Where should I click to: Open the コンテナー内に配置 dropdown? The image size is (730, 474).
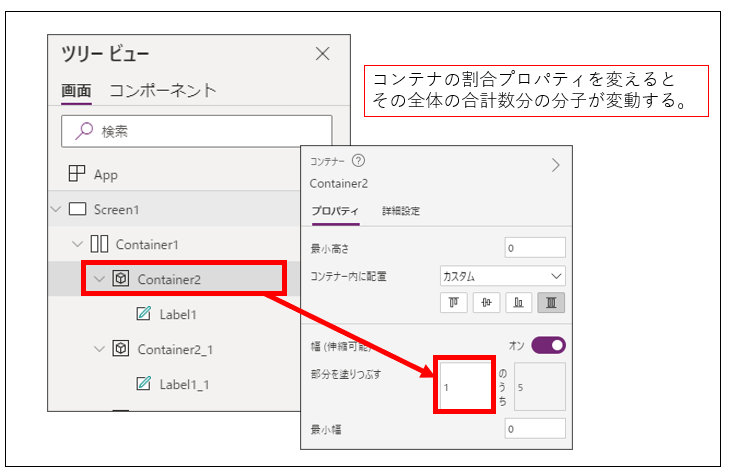pos(502,276)
